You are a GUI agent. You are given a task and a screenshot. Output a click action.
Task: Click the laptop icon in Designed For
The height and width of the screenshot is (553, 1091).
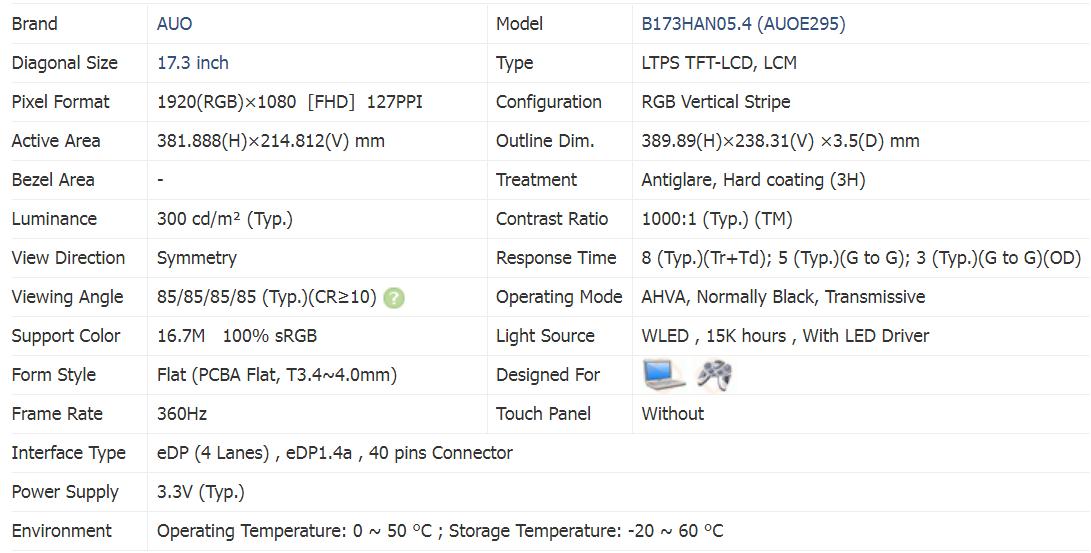[x=664, y=374]
